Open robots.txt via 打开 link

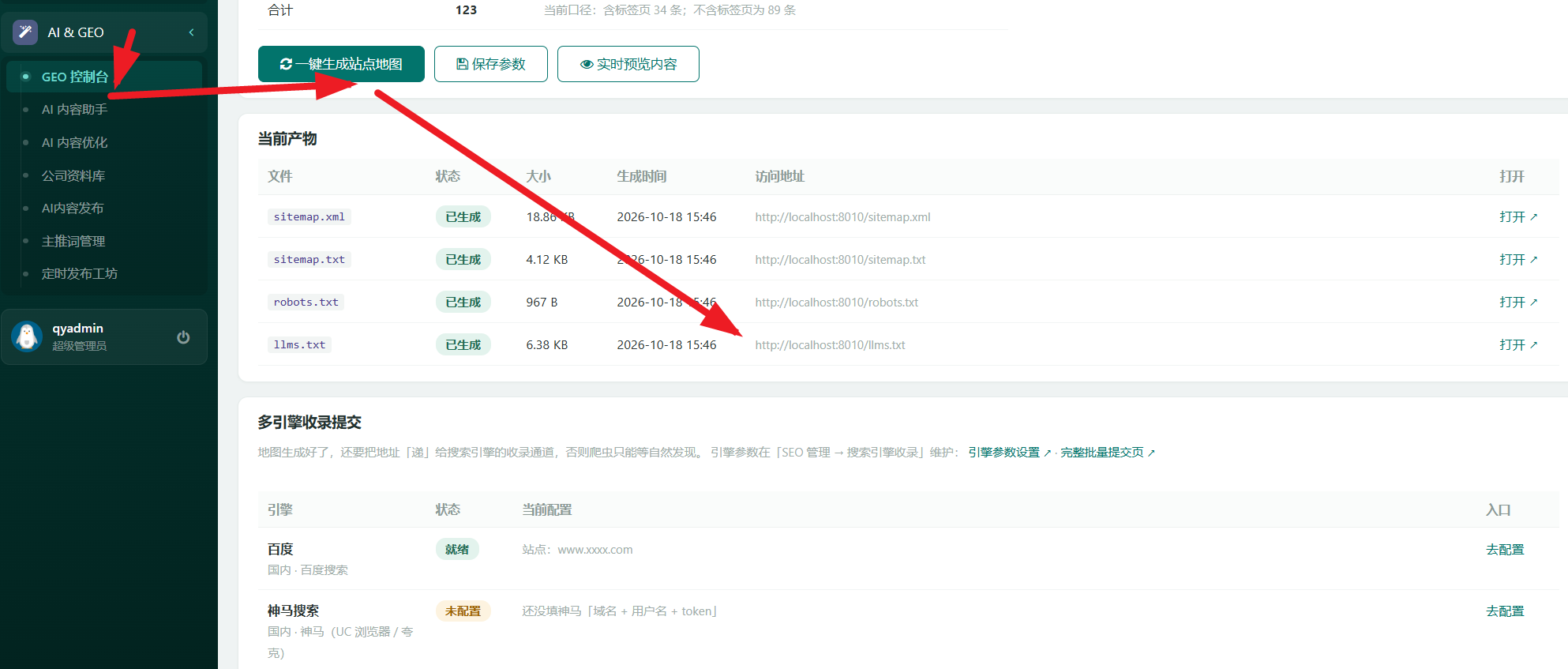(x=1518, y=302)
